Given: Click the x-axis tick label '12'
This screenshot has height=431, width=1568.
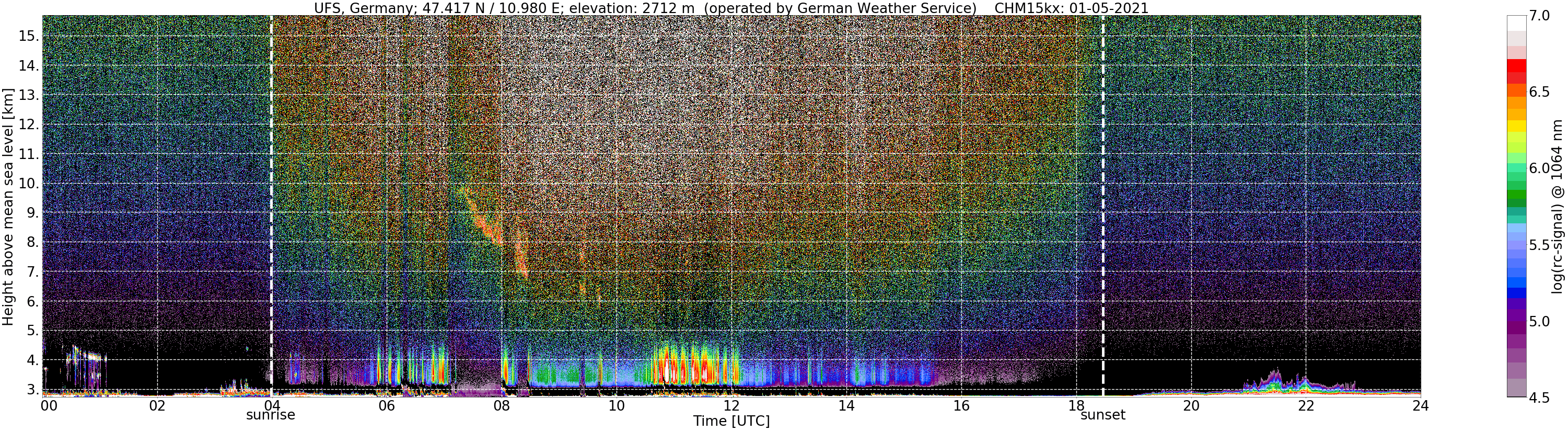Looking at the screenshot, I should pyautogui.click(x=731, y=405).
